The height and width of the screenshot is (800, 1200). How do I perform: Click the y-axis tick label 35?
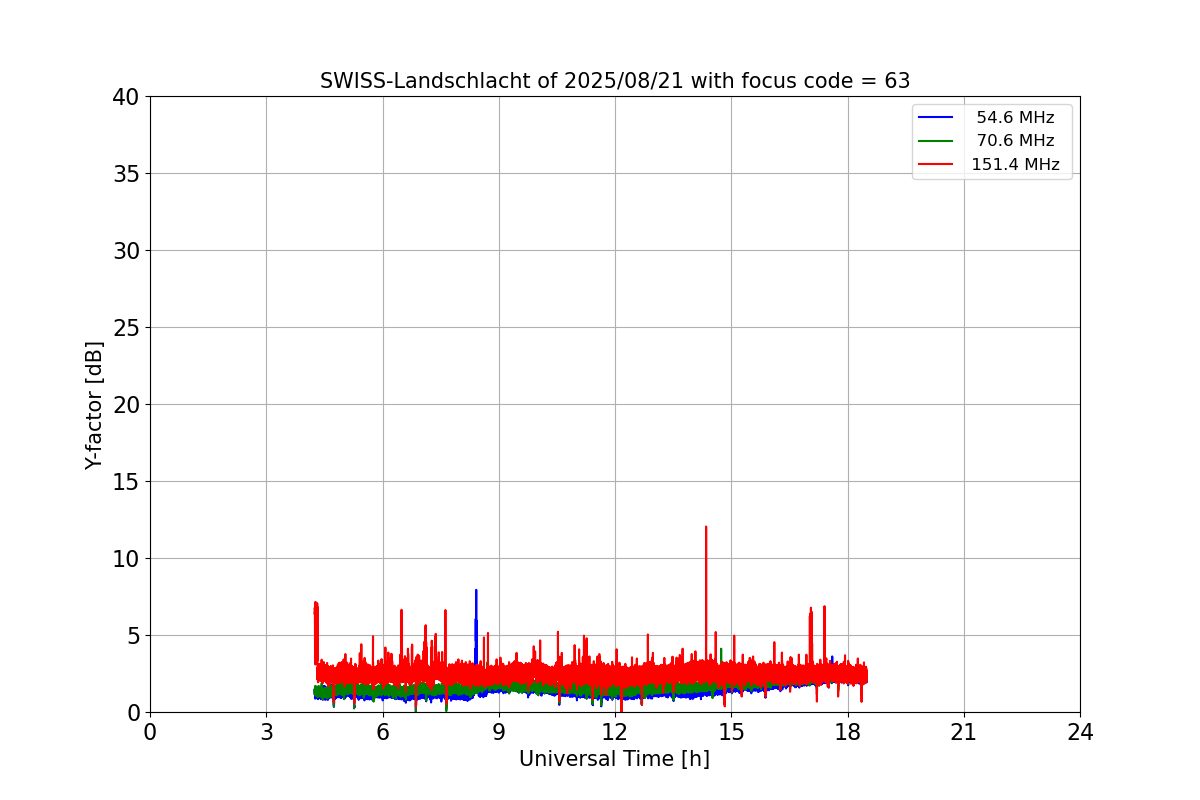pos(126,174)
